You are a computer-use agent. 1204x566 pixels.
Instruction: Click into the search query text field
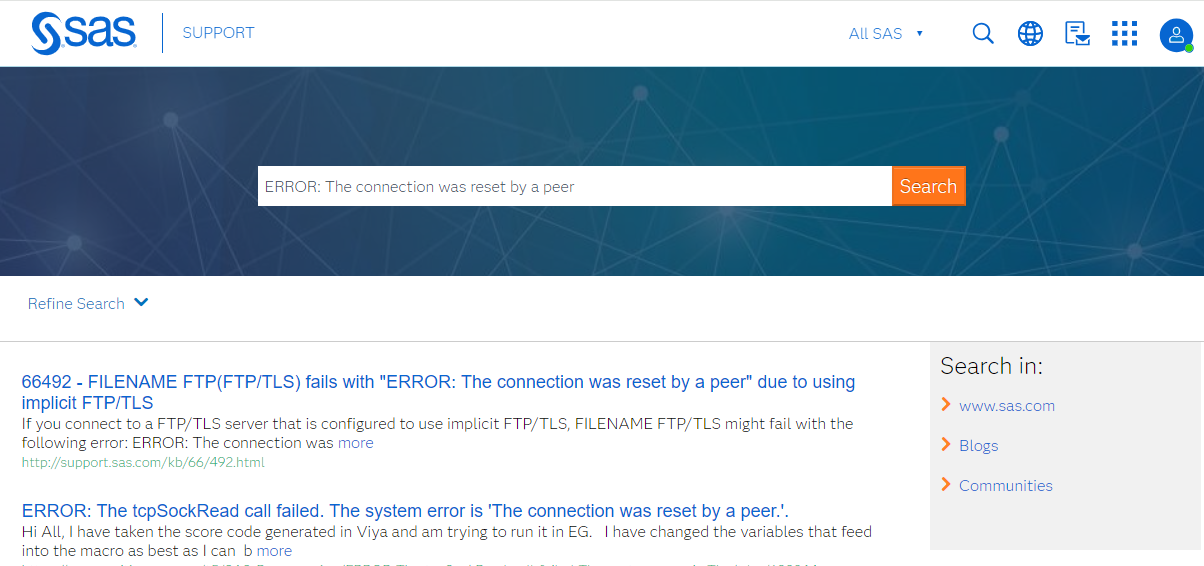574,186
